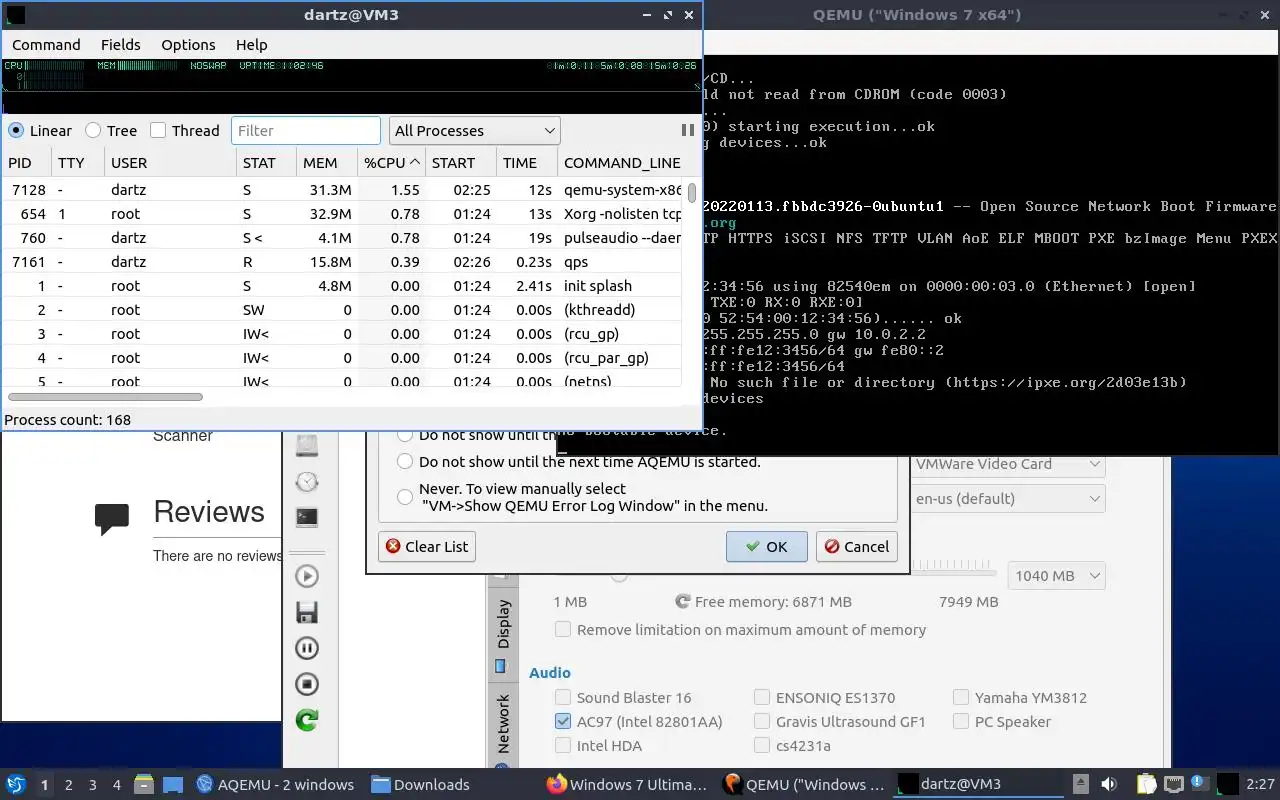The image size is (1280, 800).
Task: Uncheck the AC97 (Intel 82801AA) audio card
Action: pos(563,722)
